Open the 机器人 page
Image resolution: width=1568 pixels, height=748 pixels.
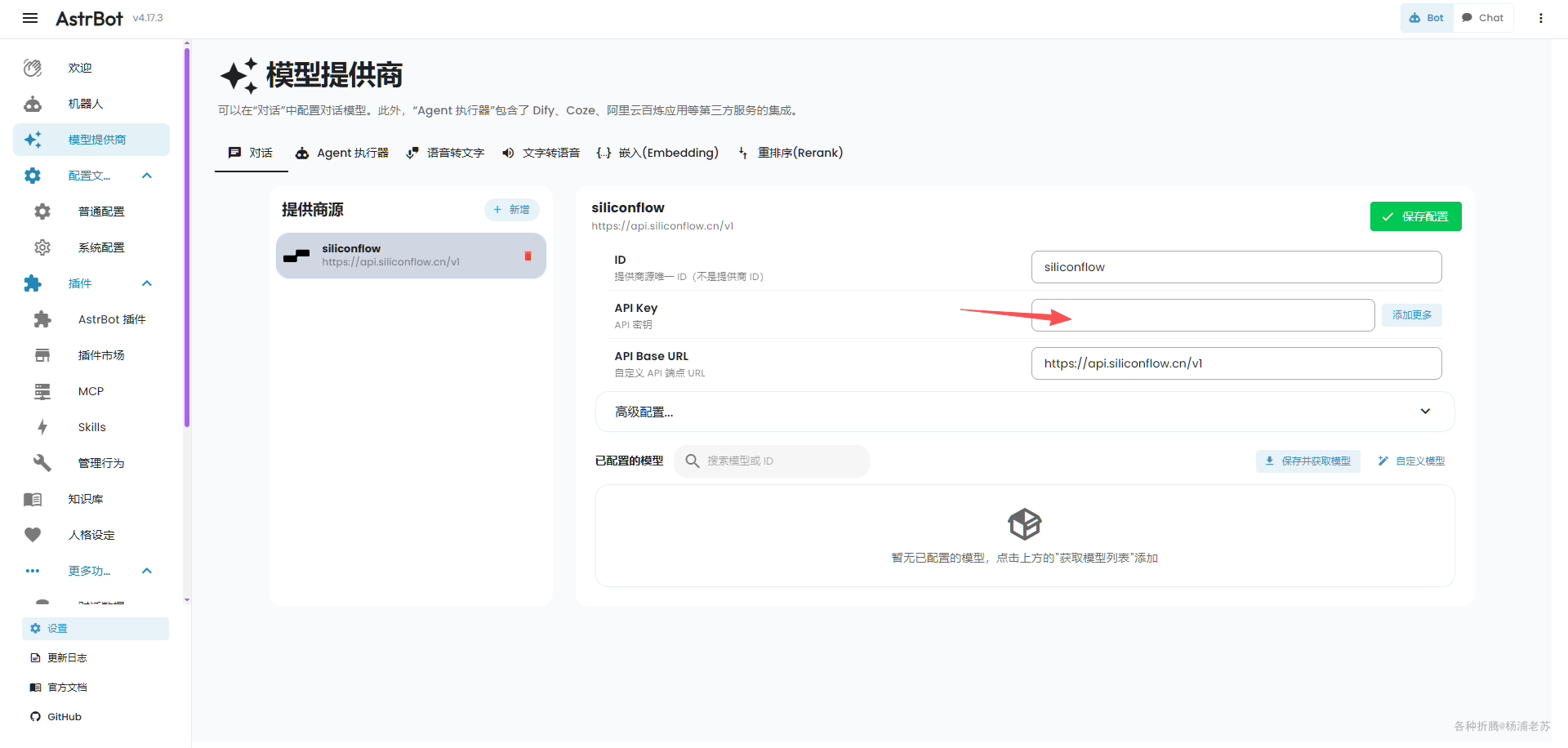tap(91, 104)
